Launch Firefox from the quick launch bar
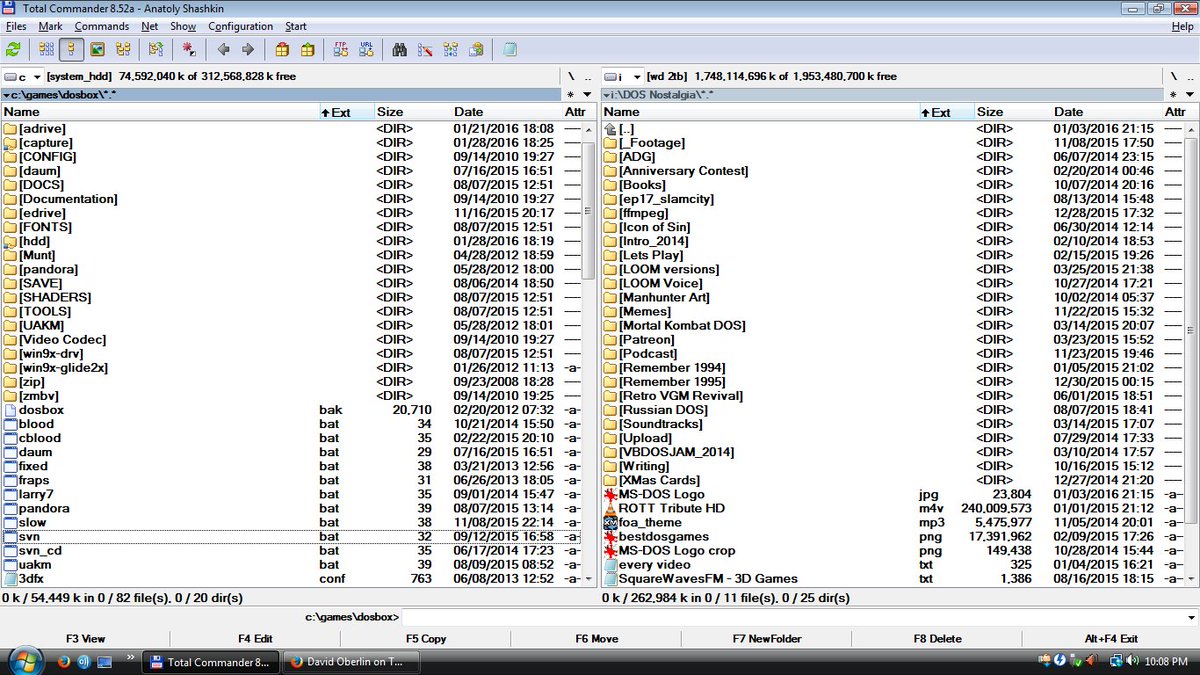This screenshot has width=1200, height=675. 63,661
